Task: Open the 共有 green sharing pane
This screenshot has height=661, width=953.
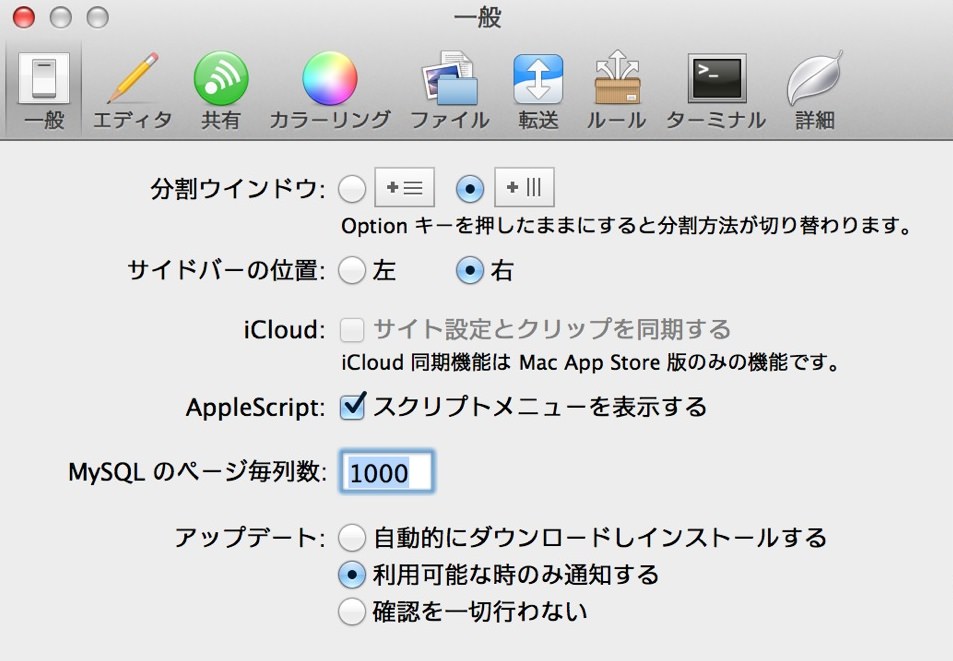Action: click(221, 90)
